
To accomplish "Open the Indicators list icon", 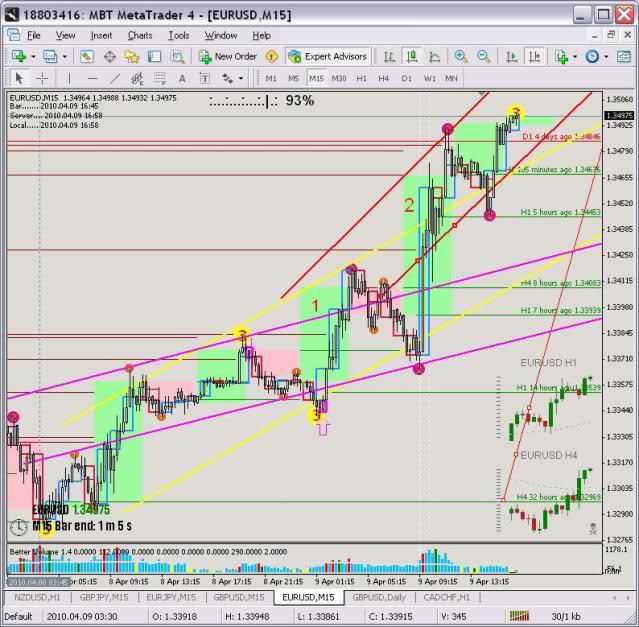I will tap(561, 56).
